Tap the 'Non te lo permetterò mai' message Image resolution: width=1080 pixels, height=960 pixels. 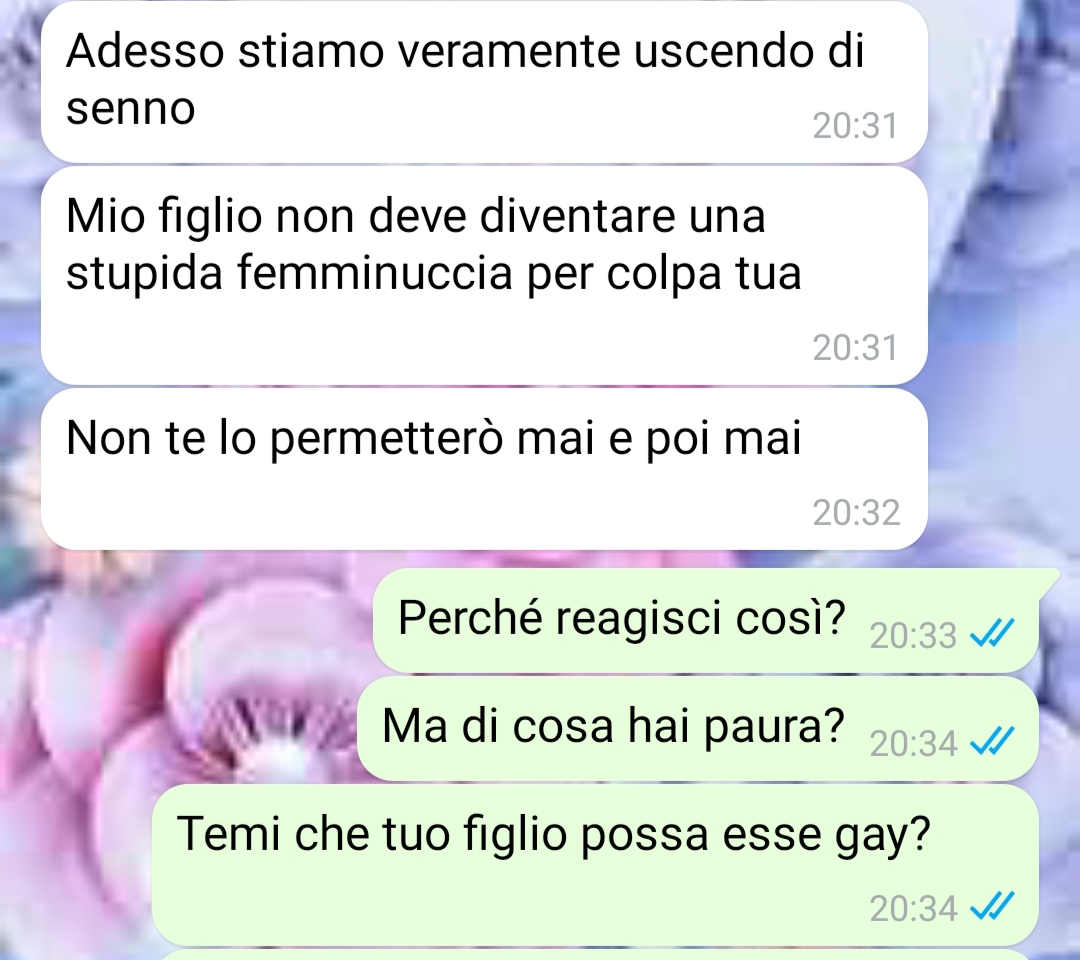484,469
